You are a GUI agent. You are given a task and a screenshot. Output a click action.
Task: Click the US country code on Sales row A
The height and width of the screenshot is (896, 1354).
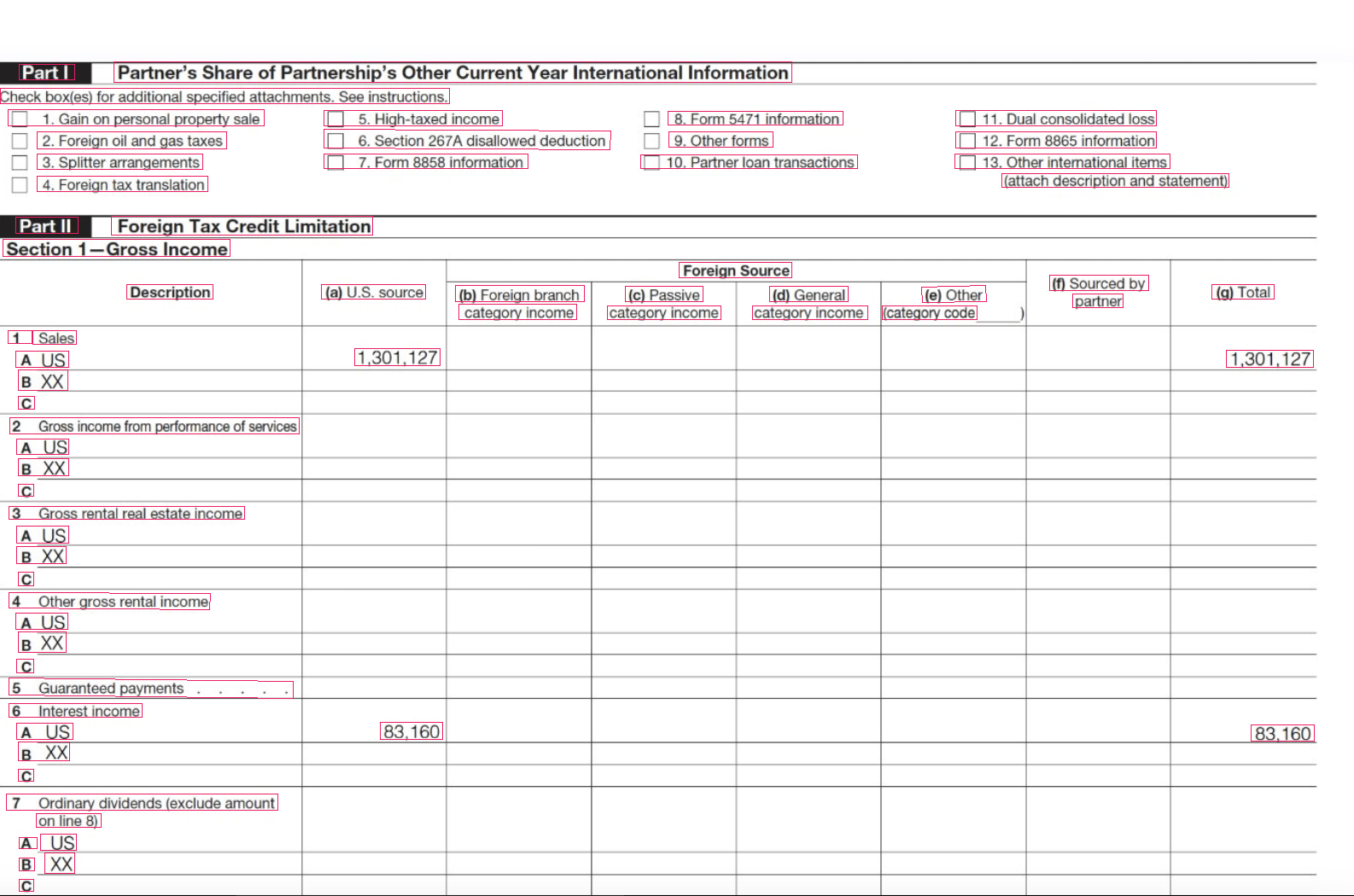point(54,360)
